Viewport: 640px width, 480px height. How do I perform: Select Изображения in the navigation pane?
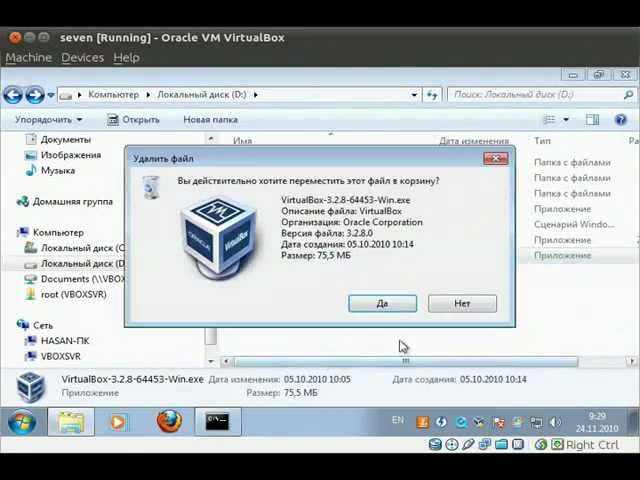pos(63,155)
